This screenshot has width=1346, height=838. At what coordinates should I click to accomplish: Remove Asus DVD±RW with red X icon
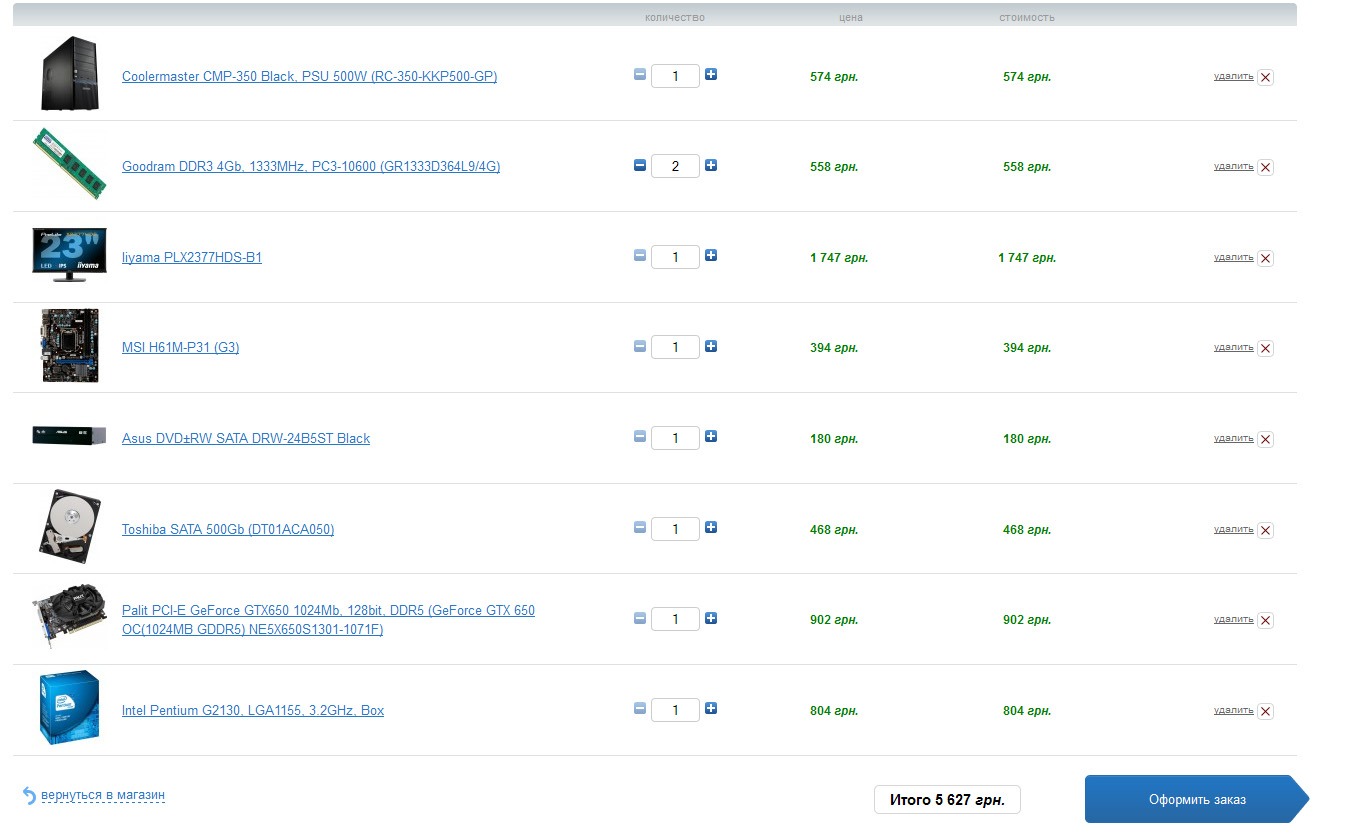pyautogui.click(x=1265, y=439)
